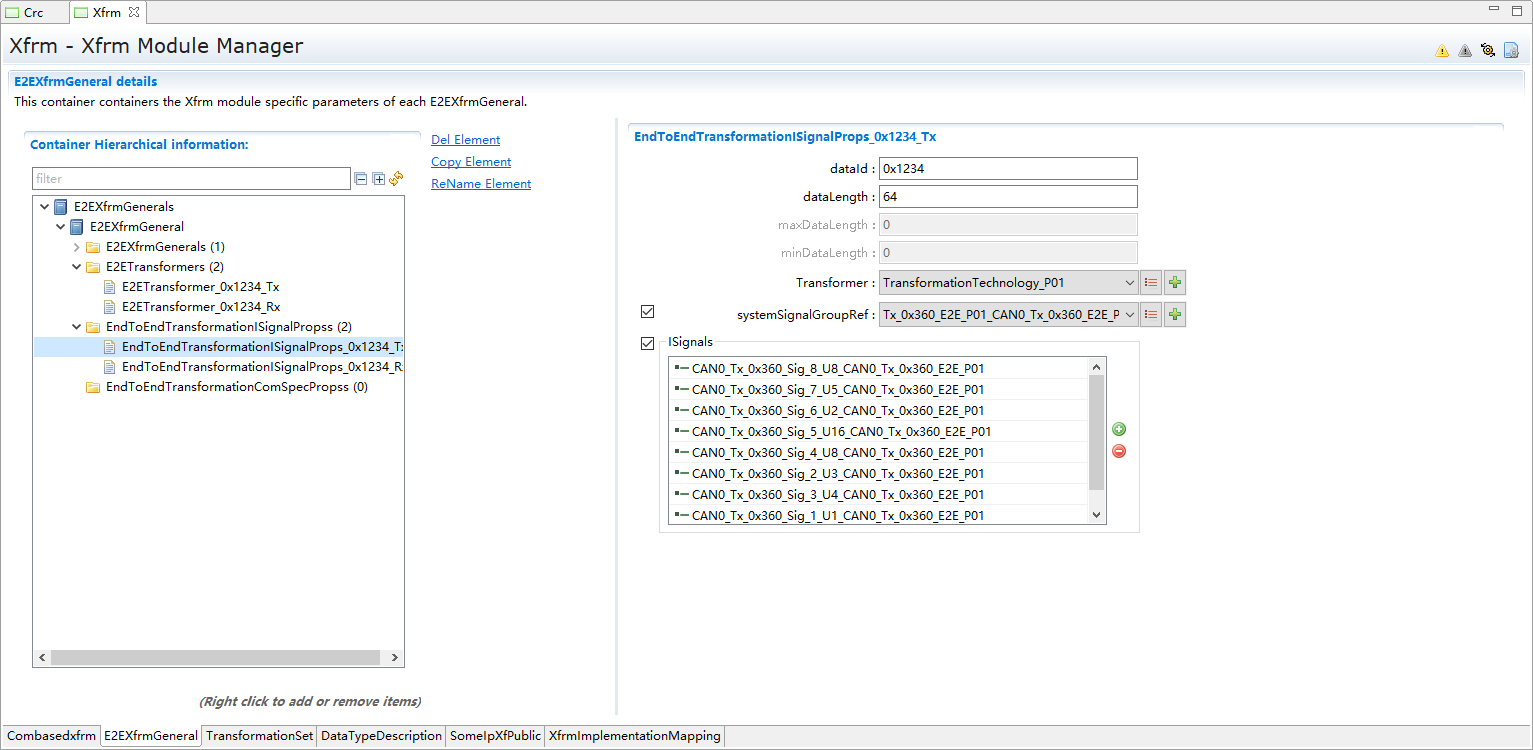Click the expand all tree icon

click(x=378, y=179)
